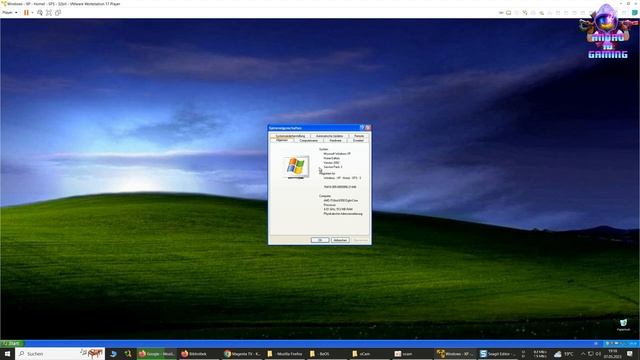This screenshot has height=360, width=640.
Task: Open the host Windows Start menu
Action: coord(7,353)
